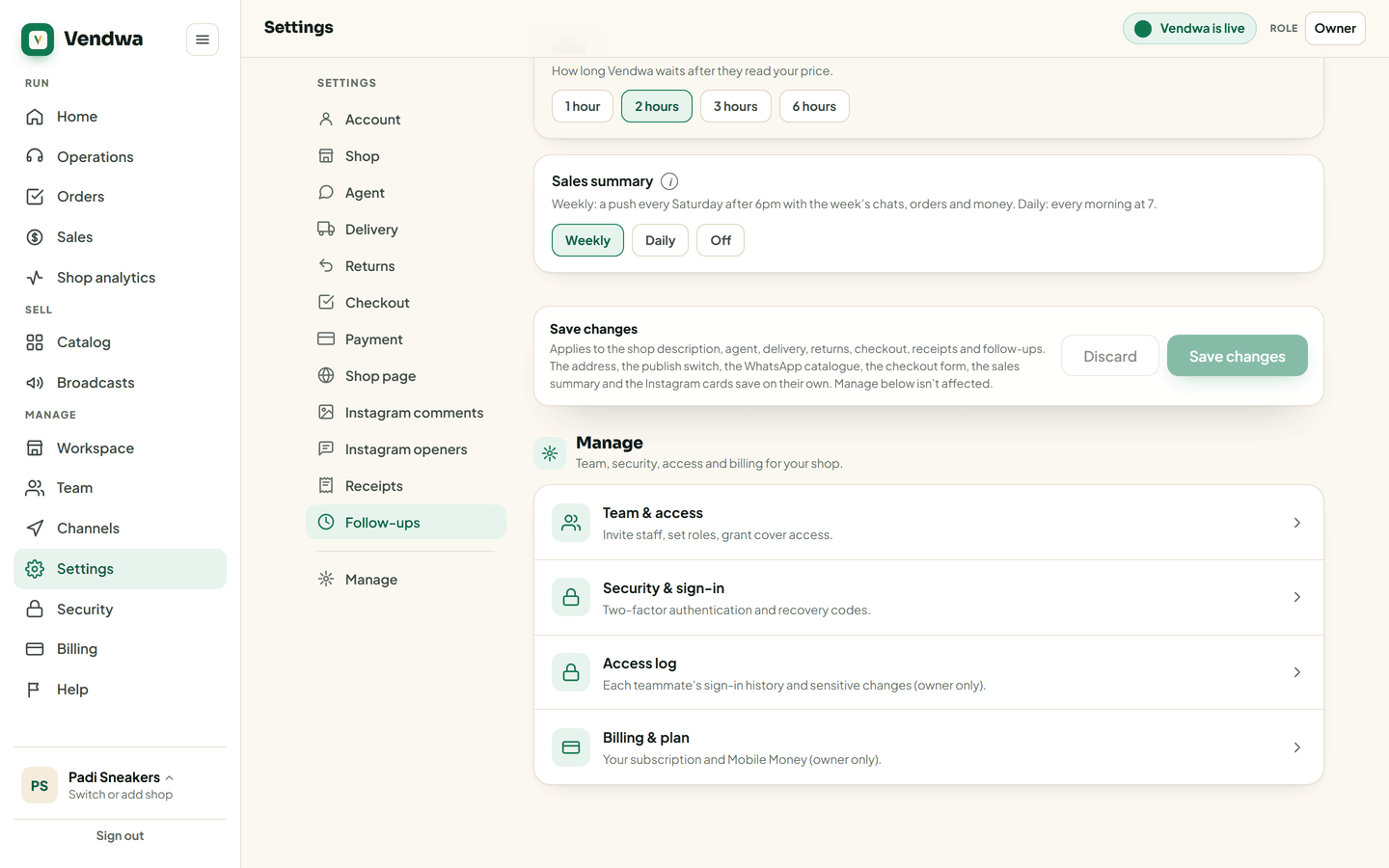Click the Vendwa logo icon
Screen dimensions: 1389x868
[x=38, y=40]
